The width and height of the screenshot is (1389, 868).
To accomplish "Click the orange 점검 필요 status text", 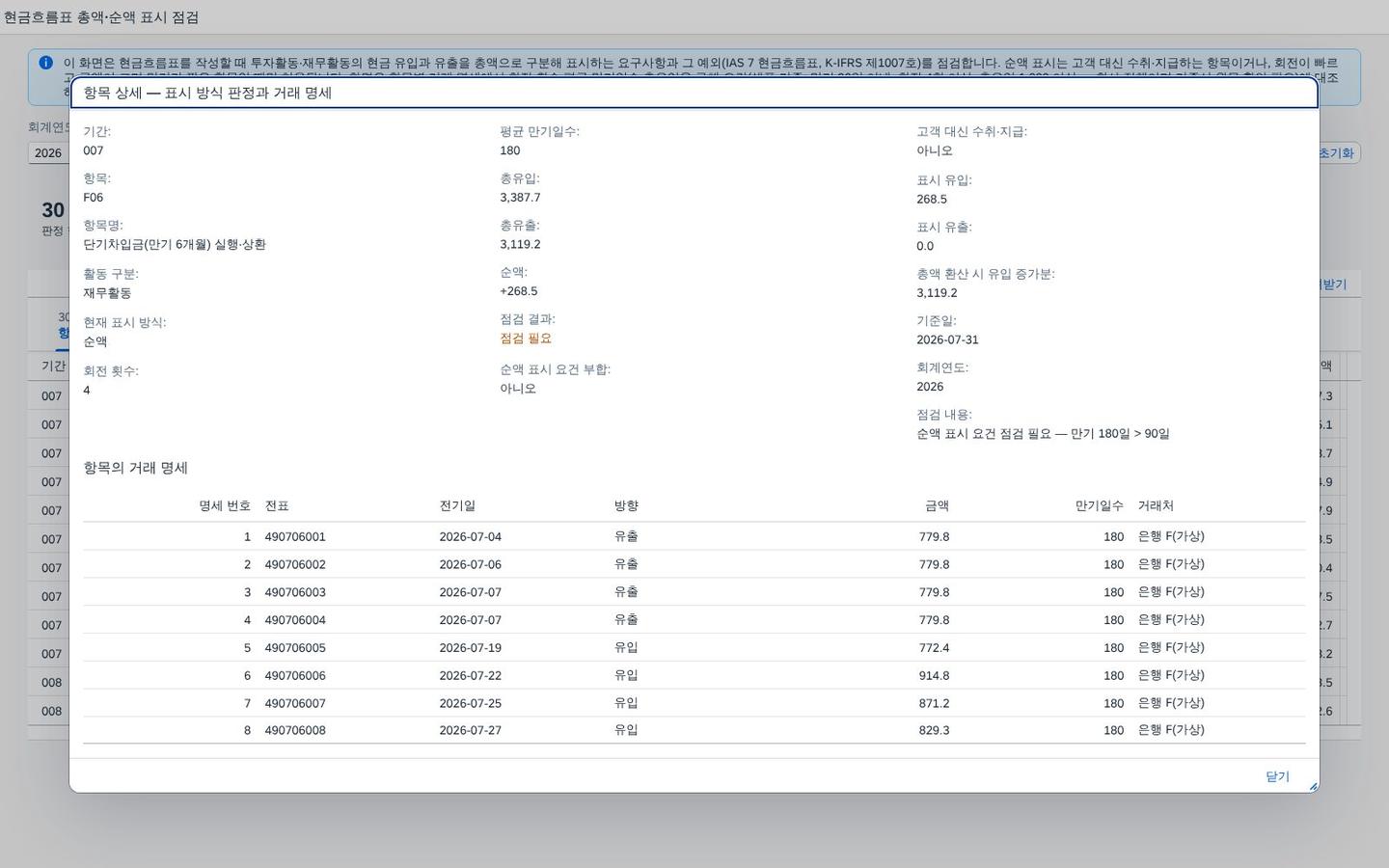I will [526, 339].
